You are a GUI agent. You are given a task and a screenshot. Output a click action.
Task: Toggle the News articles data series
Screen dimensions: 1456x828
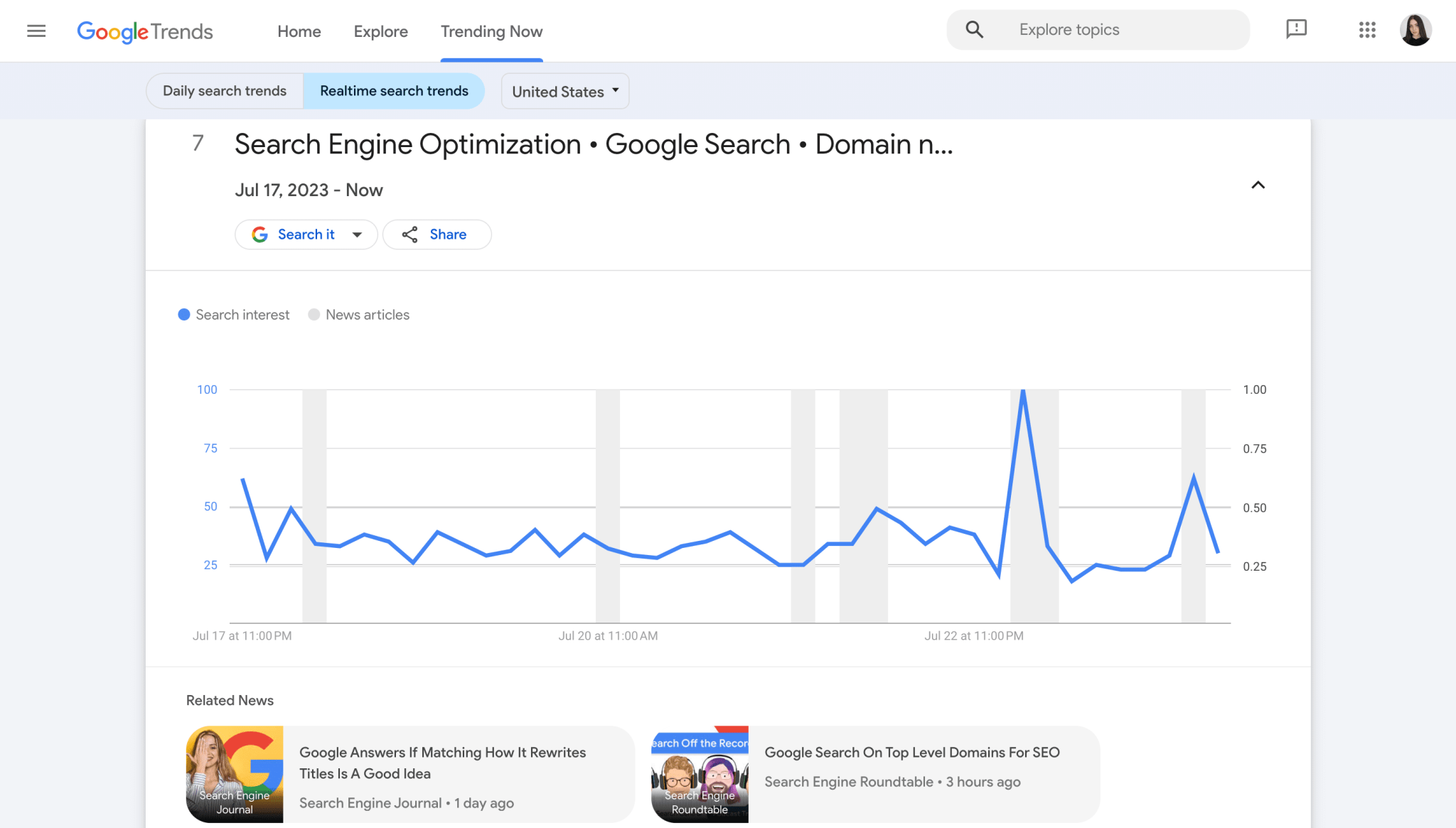point(359,314)
